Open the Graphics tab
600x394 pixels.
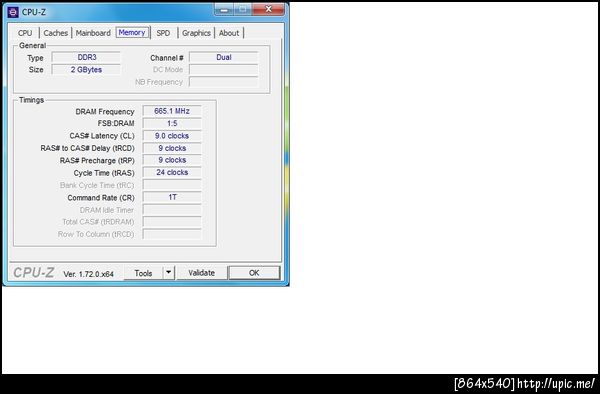tap(196, 33)
